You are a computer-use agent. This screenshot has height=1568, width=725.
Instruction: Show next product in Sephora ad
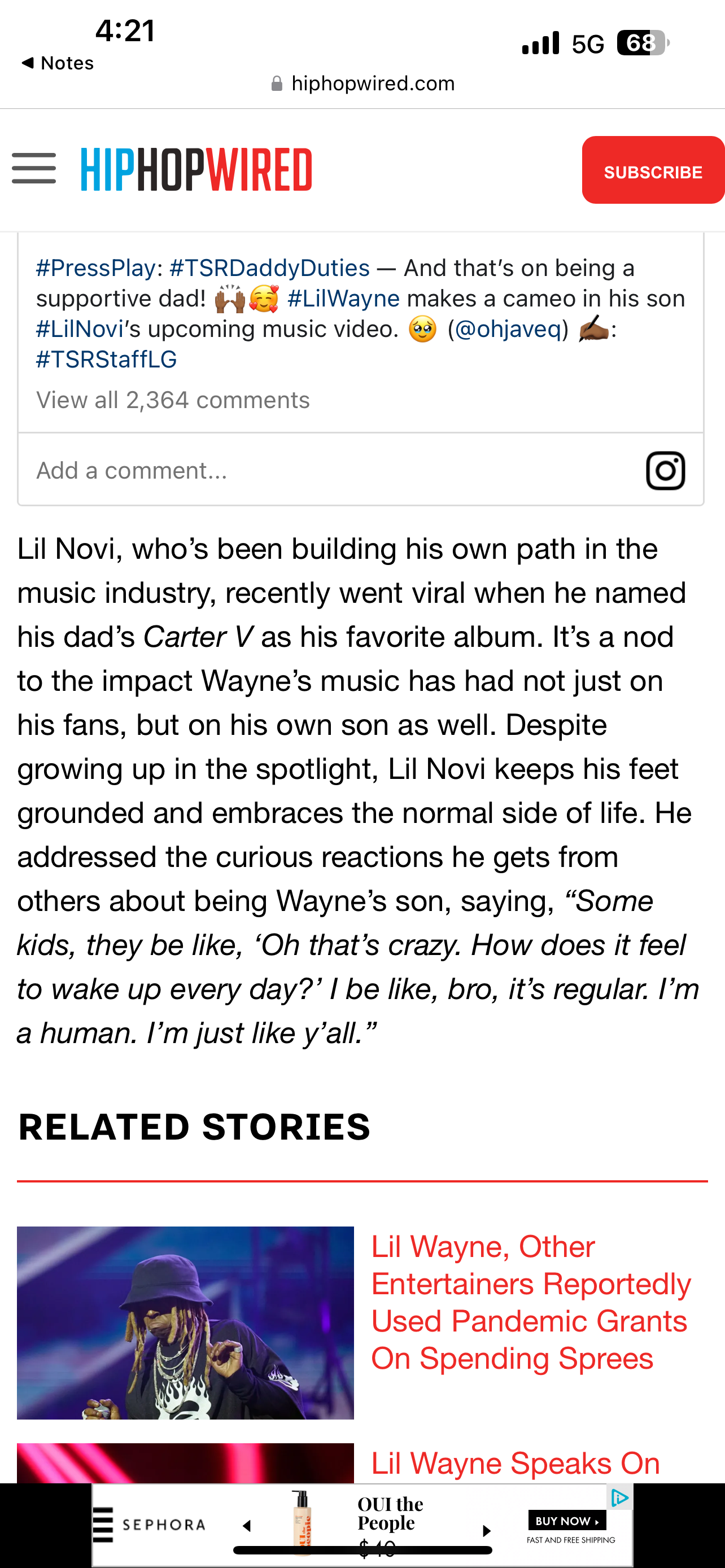point(486,1530)
